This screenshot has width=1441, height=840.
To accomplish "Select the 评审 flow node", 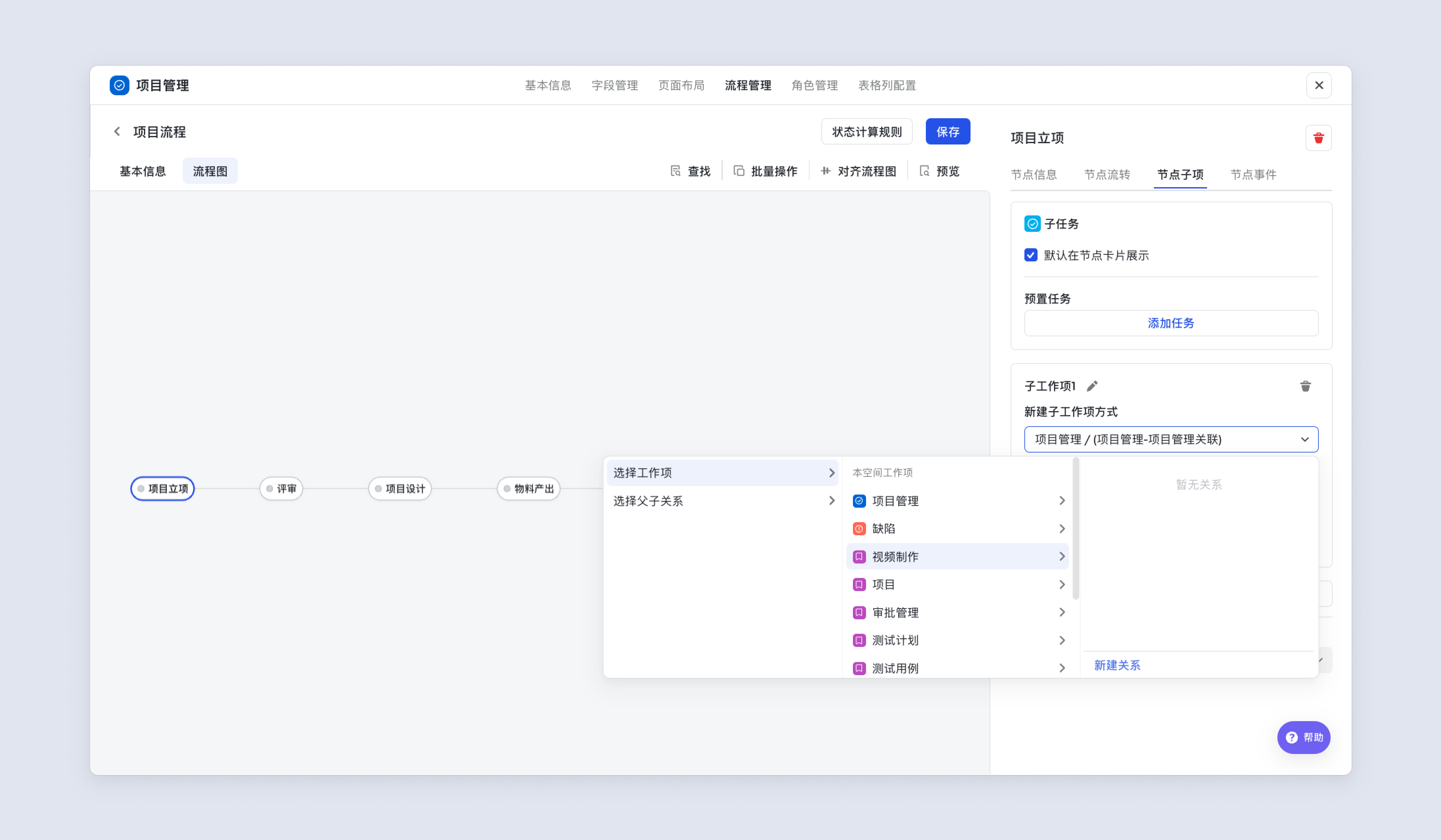I will coord(281,489).
